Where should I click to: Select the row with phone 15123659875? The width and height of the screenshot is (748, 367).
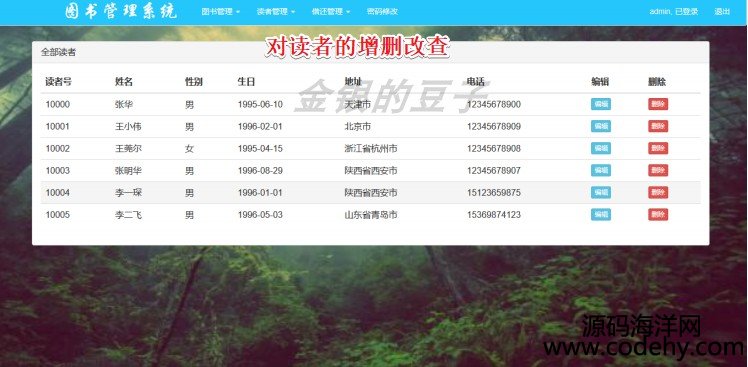(x=370, y=192)
